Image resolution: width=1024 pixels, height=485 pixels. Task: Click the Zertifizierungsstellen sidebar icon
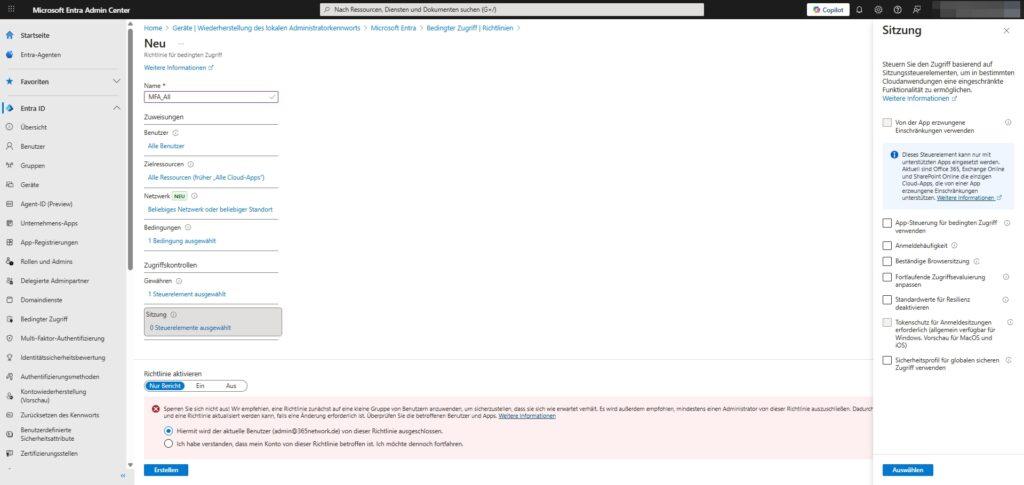9,453
